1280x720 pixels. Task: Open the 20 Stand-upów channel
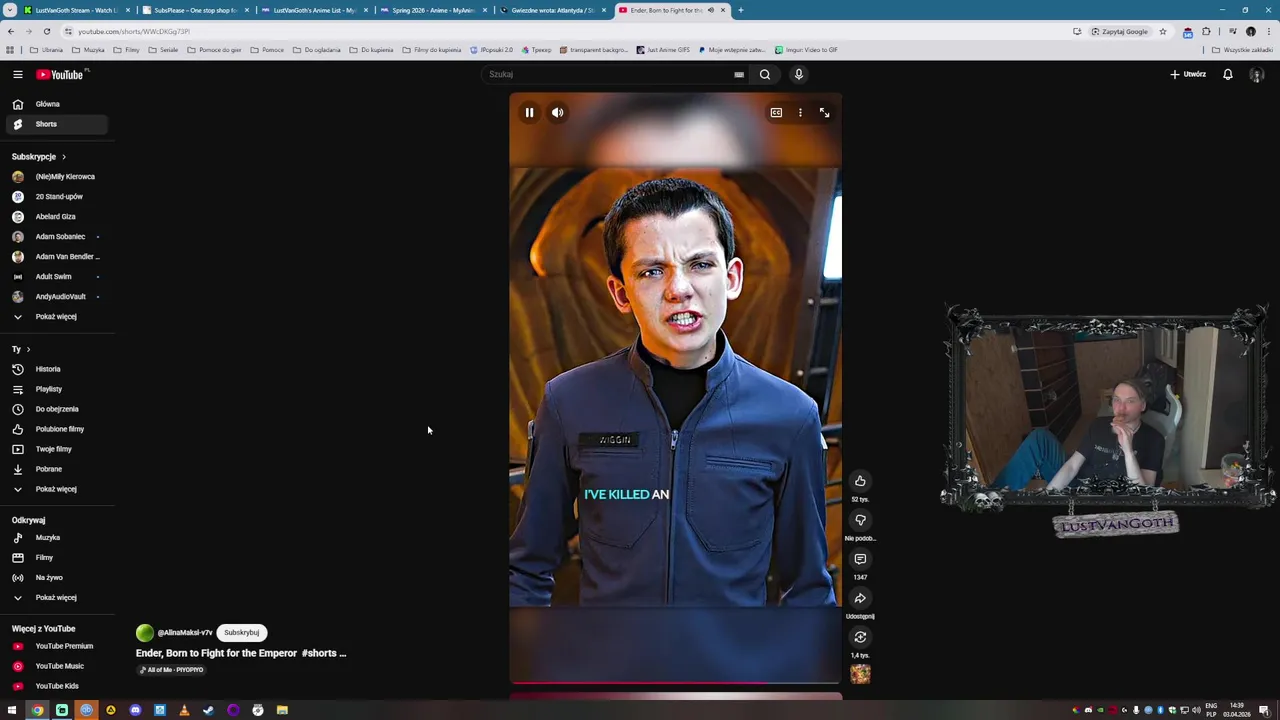click(x=57, y=197)
